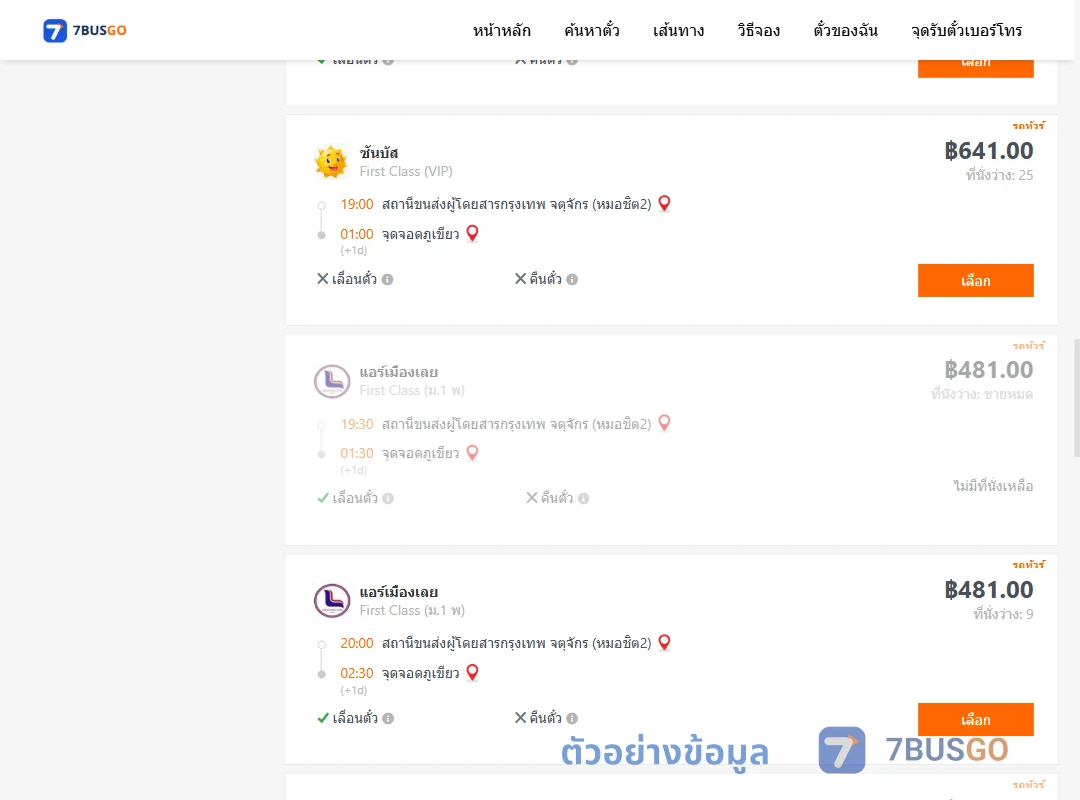The width and height of the screenshot is (1080, 800).
Task: Click the ซันบัส sun logo icon
Action: tap(331, 162)
